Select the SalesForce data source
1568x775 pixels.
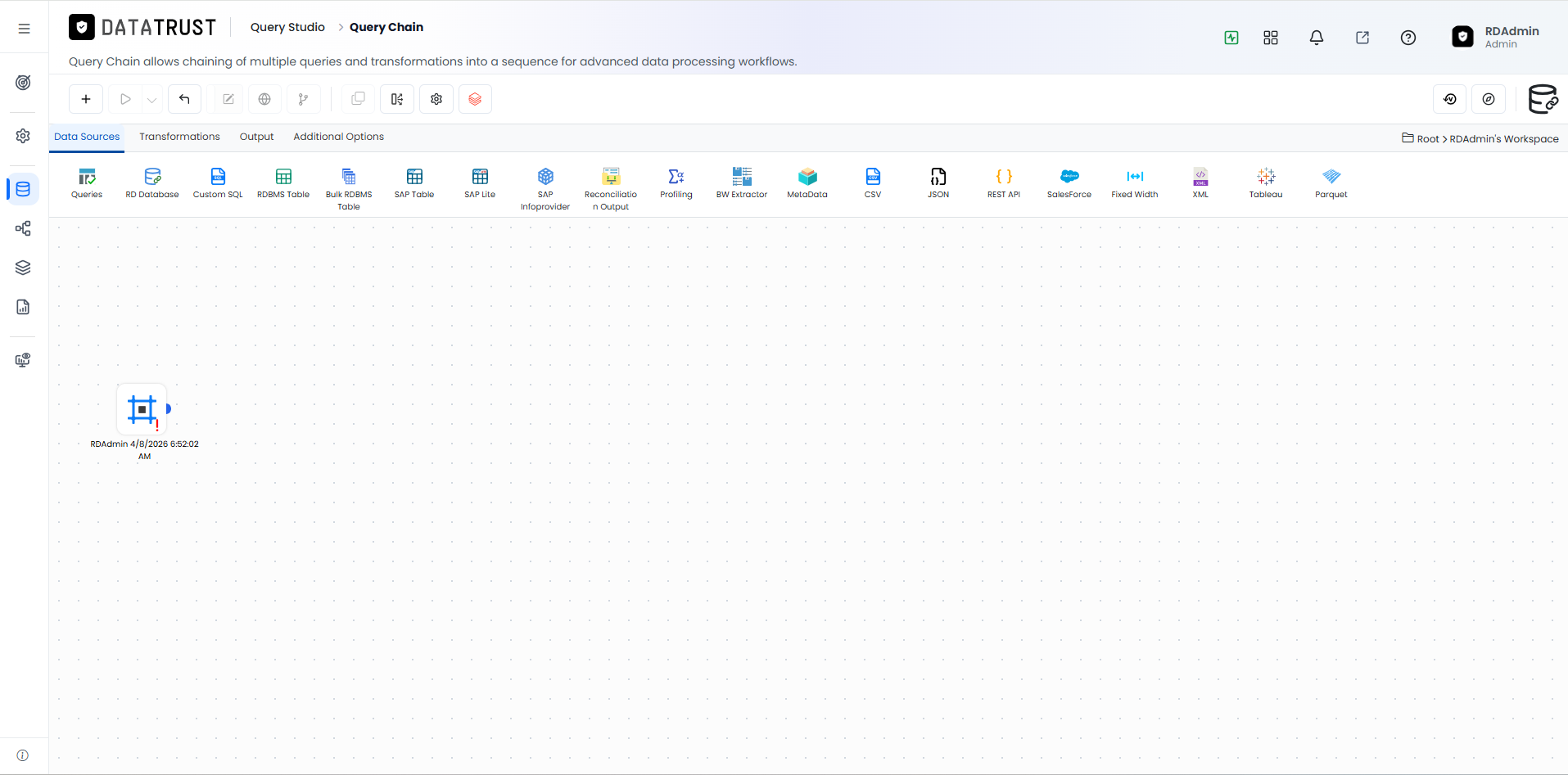point(1069,183)
